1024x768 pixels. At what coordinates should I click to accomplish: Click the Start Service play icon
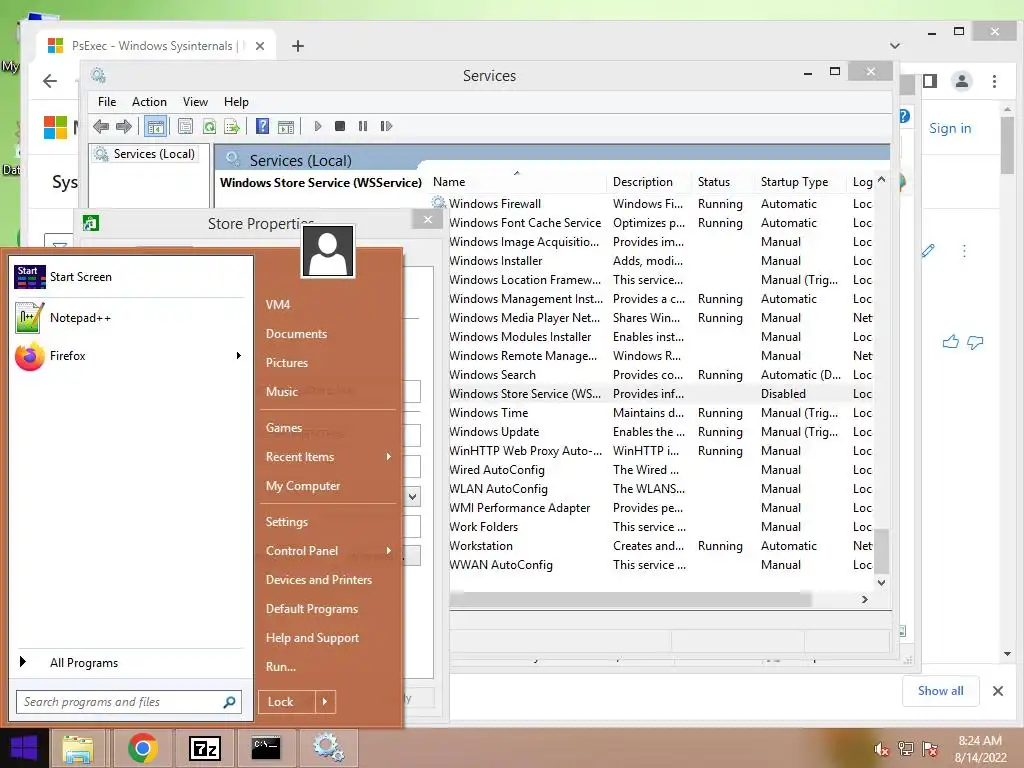[x=317, y=126]
